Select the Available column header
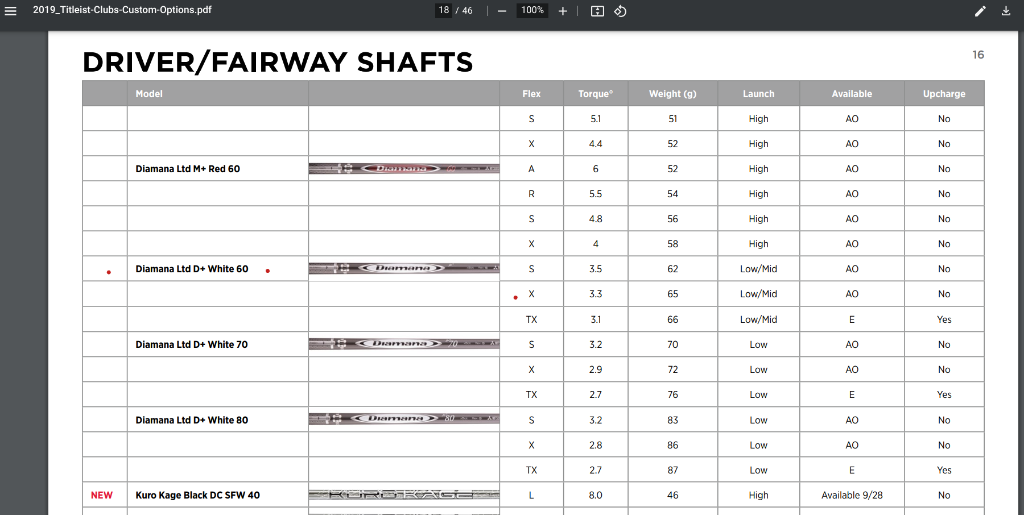This screenshot has height=515, width=1024. [x=852, y=93]
